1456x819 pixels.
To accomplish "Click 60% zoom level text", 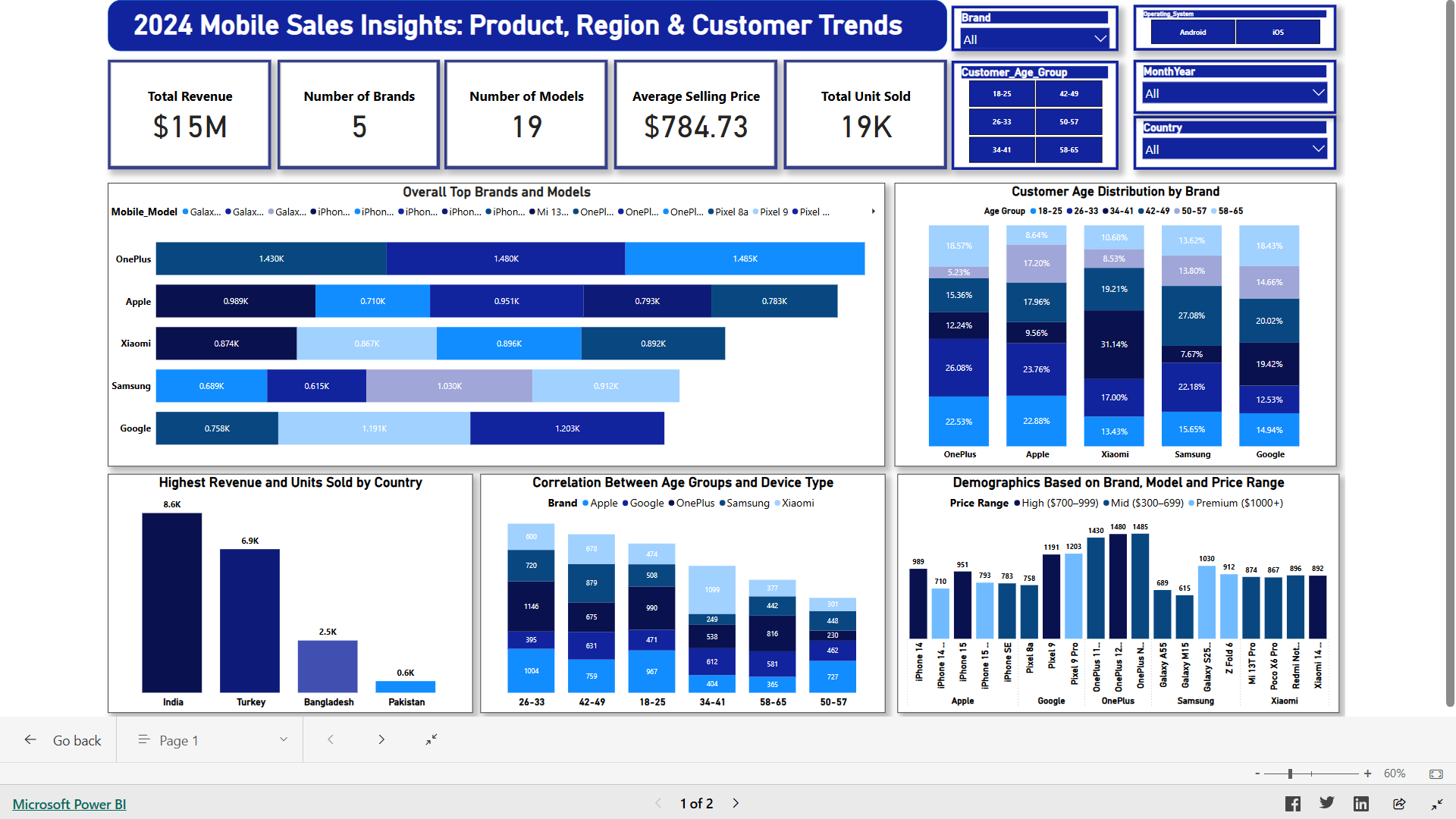I will [1395, 773].
